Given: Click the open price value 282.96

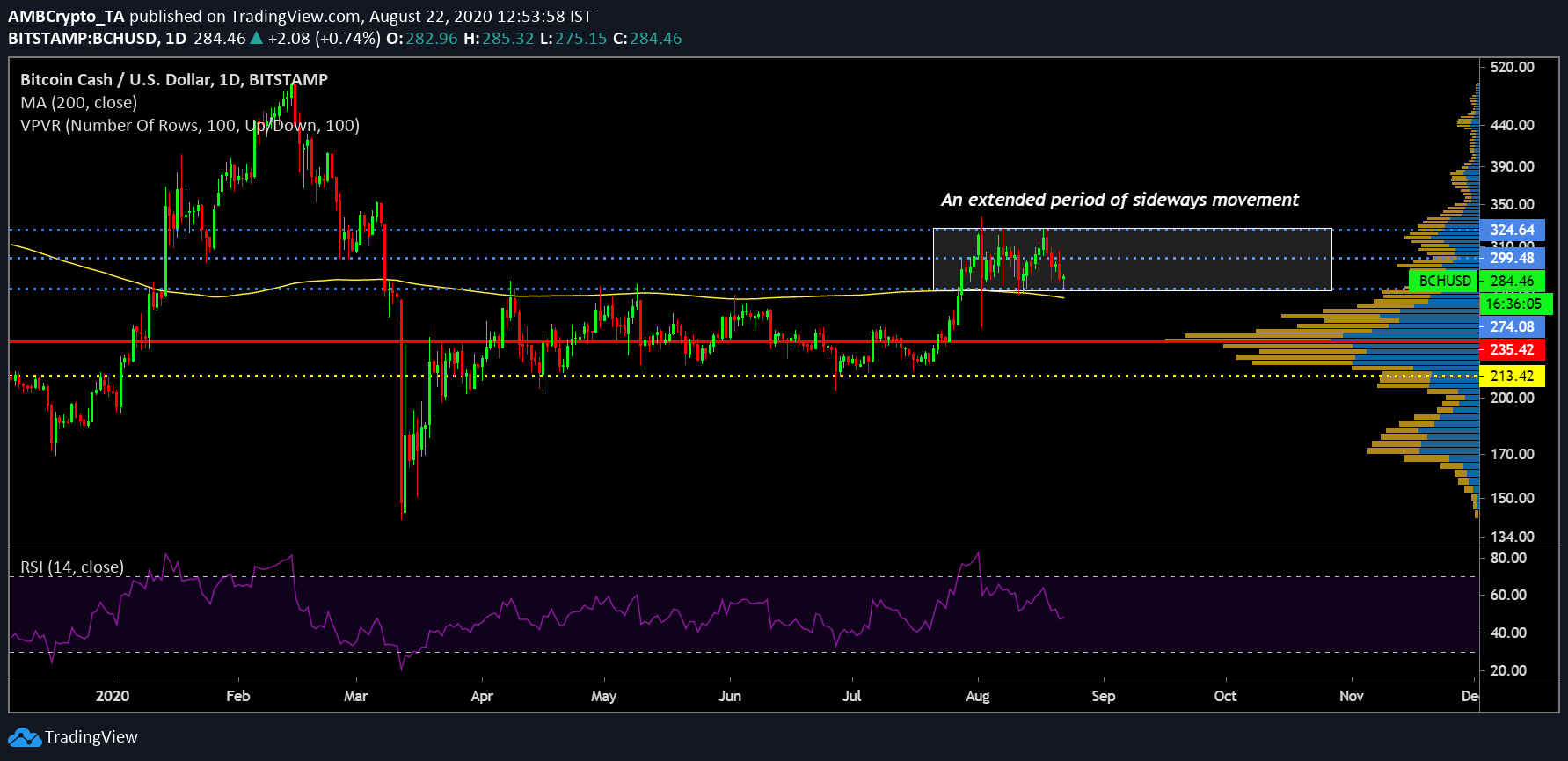Looking at the screenshot, I should click(432, 38).
